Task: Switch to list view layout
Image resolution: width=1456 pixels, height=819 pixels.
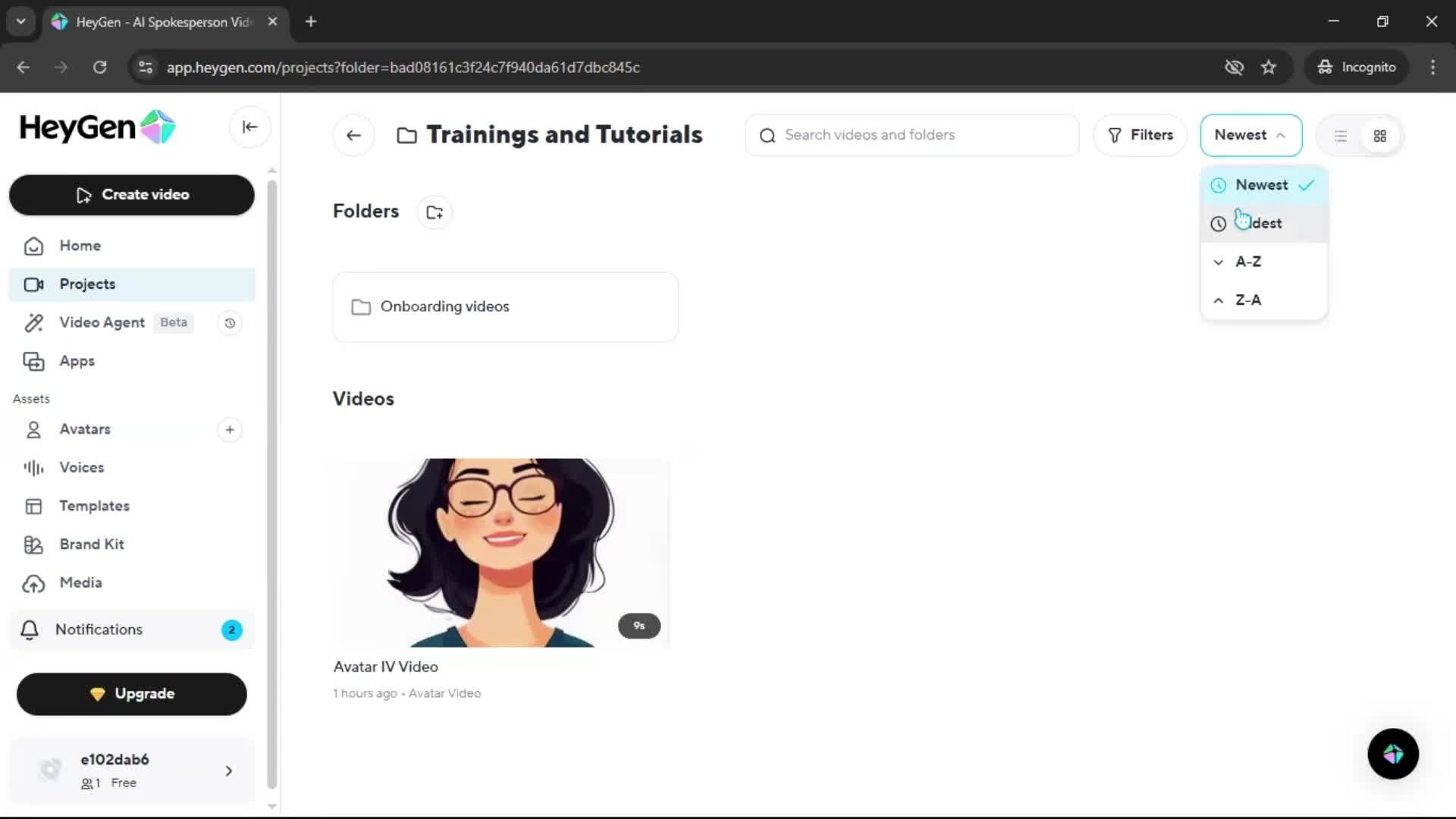Action: point(1340,136)
